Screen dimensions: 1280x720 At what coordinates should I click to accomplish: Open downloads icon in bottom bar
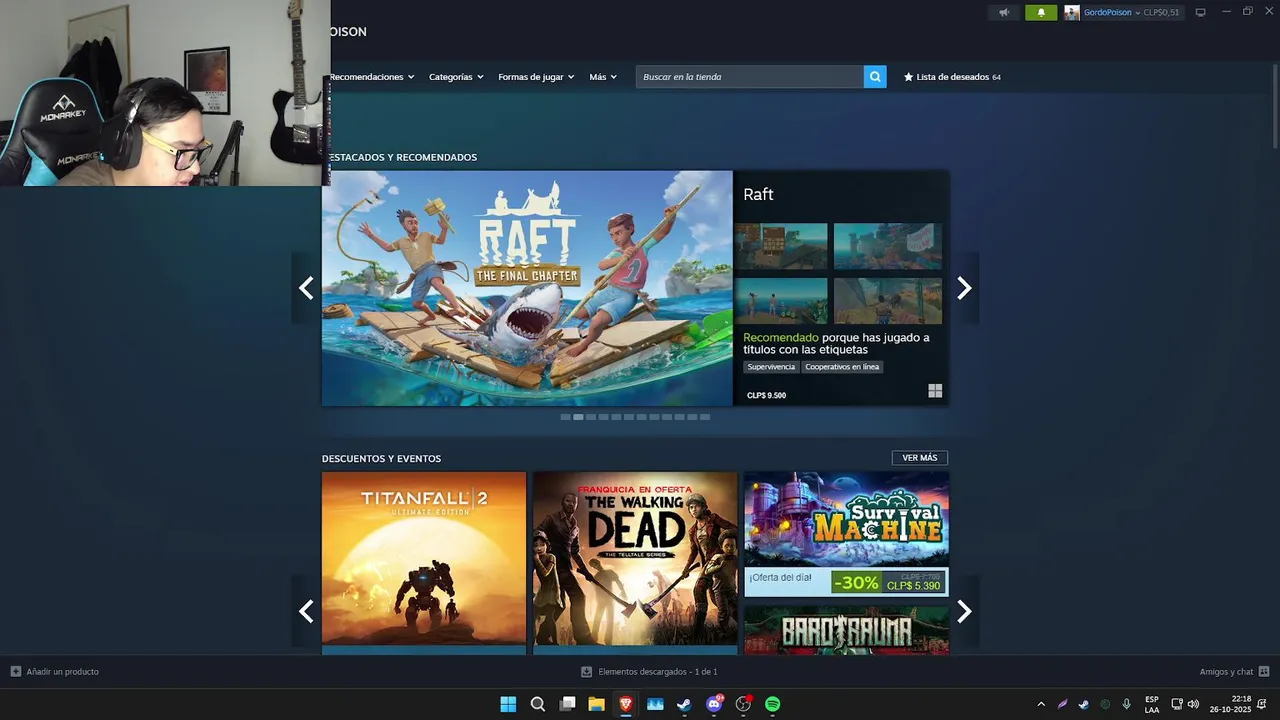(588, 672)
